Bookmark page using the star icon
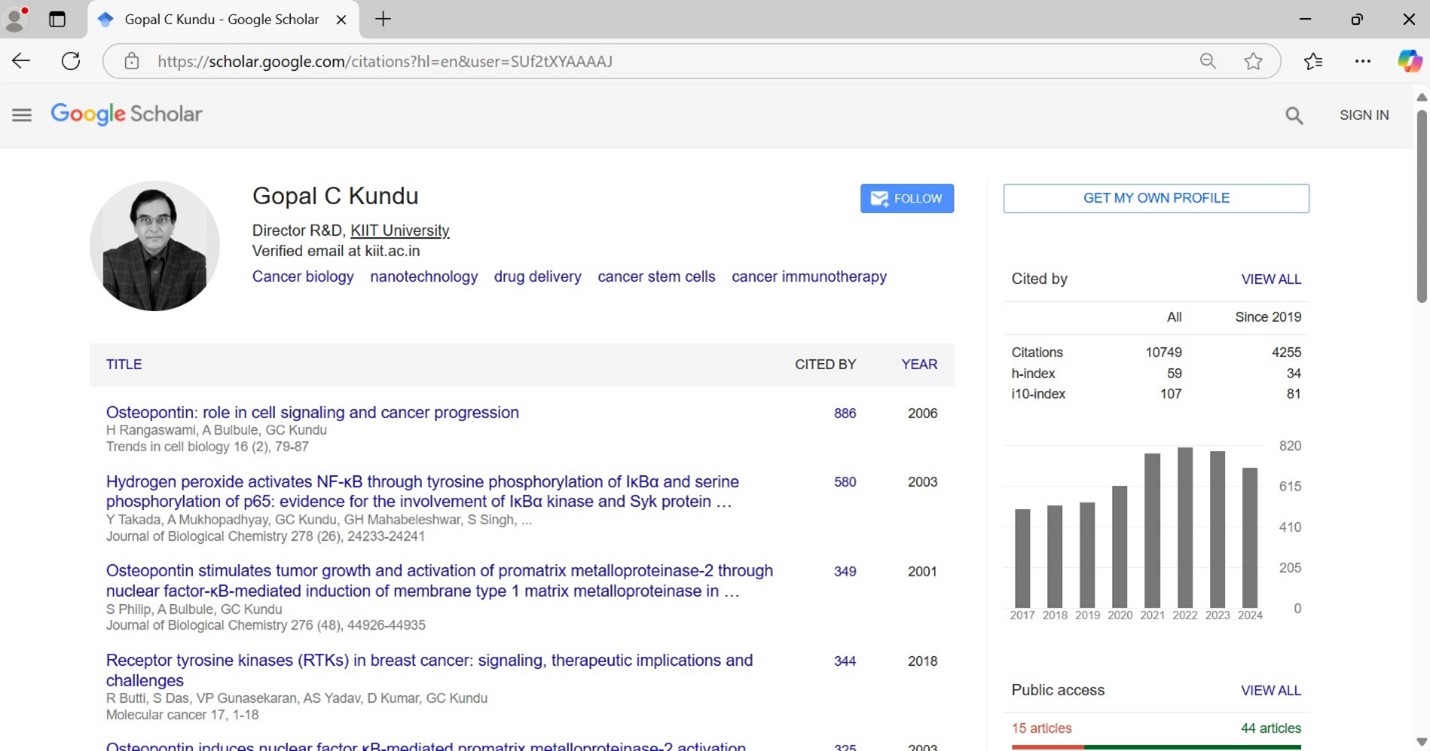Viewport: 1430px width, 751px height. coord(1253,61)
